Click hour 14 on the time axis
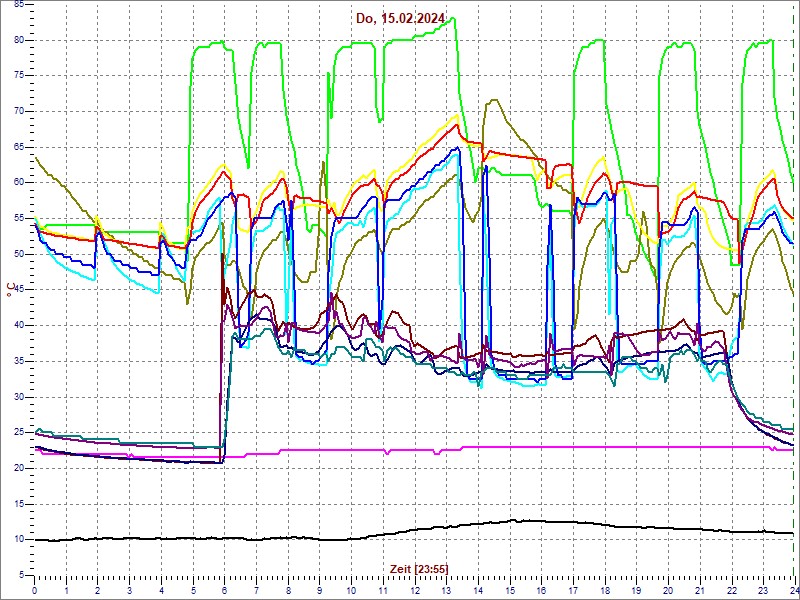 tap(478, 590)
